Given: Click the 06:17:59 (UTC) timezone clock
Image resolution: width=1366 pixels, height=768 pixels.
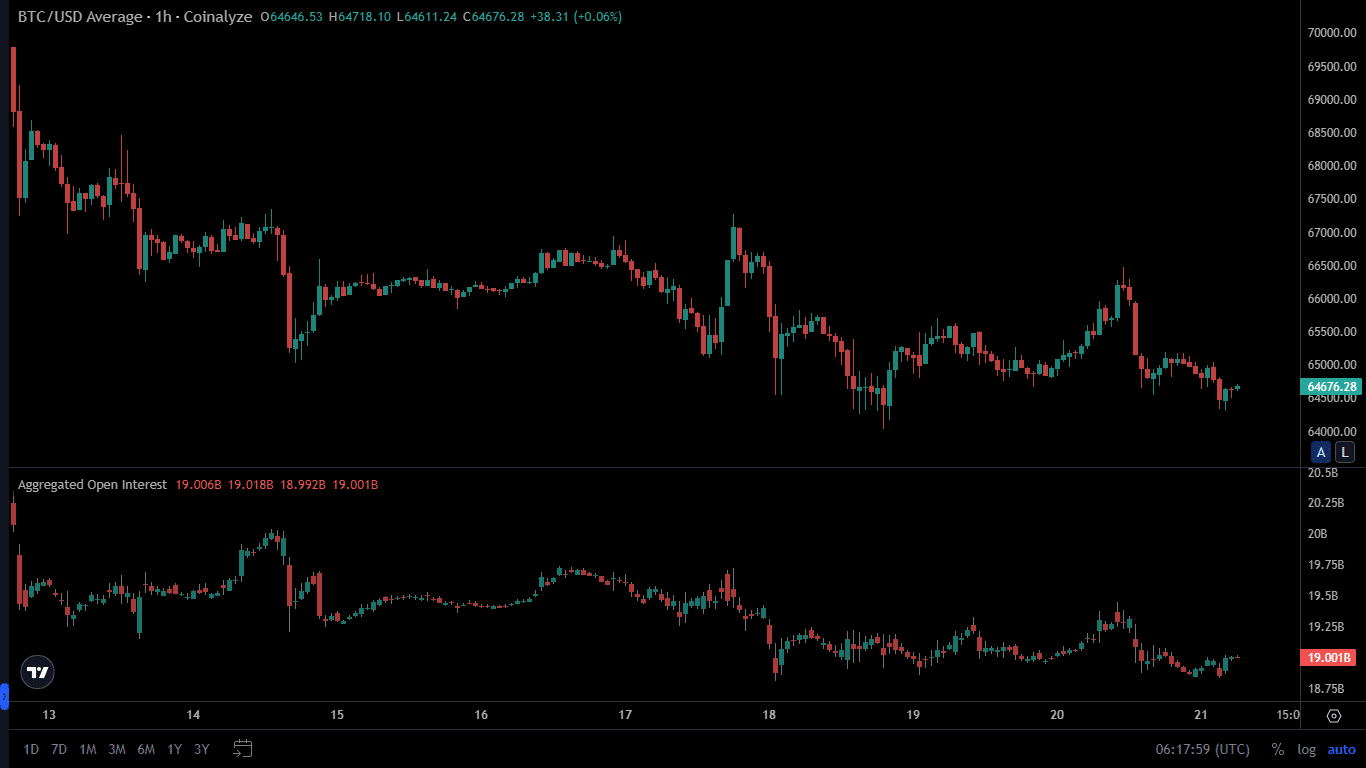Looking at the screenshot, I should pos(1203,749).
